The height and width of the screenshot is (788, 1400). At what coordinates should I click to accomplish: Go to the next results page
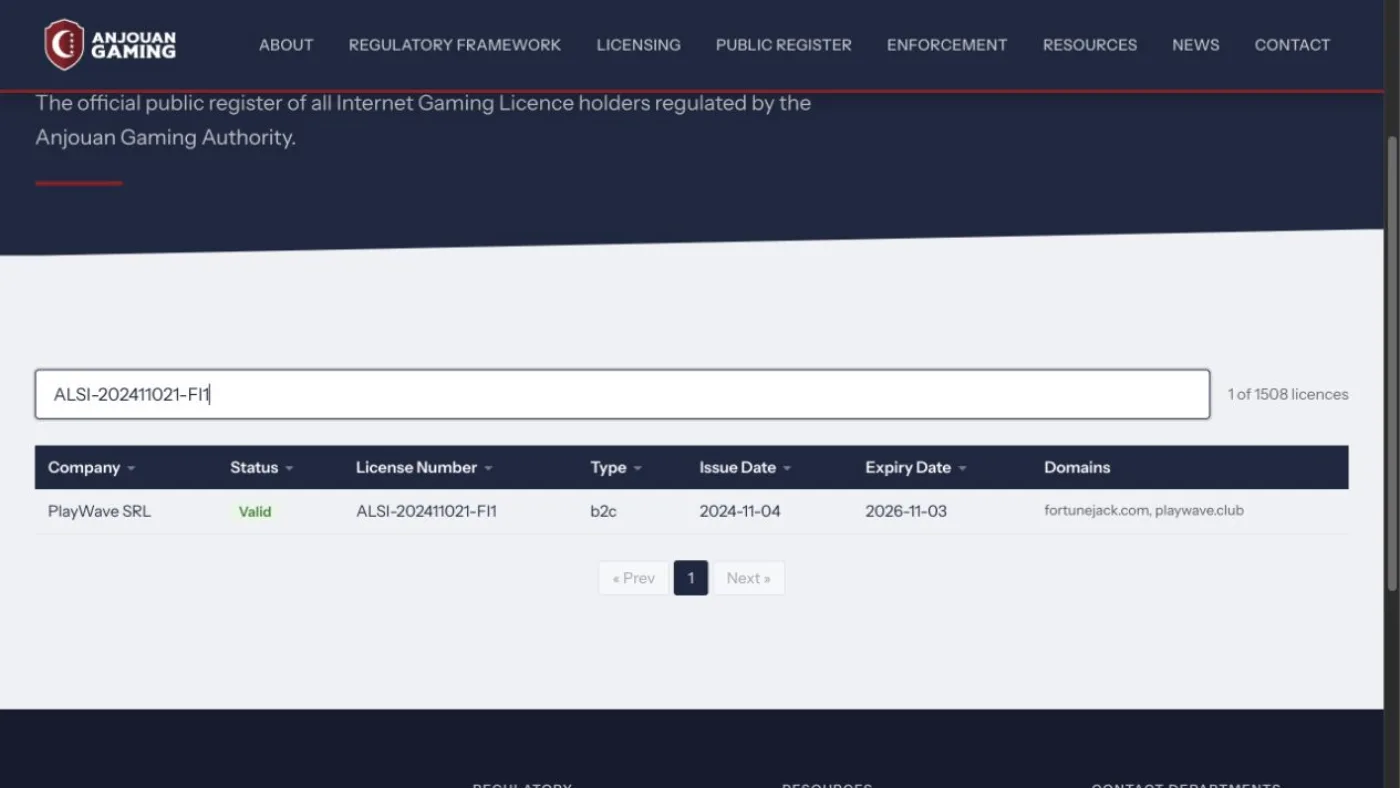point(748,578)
